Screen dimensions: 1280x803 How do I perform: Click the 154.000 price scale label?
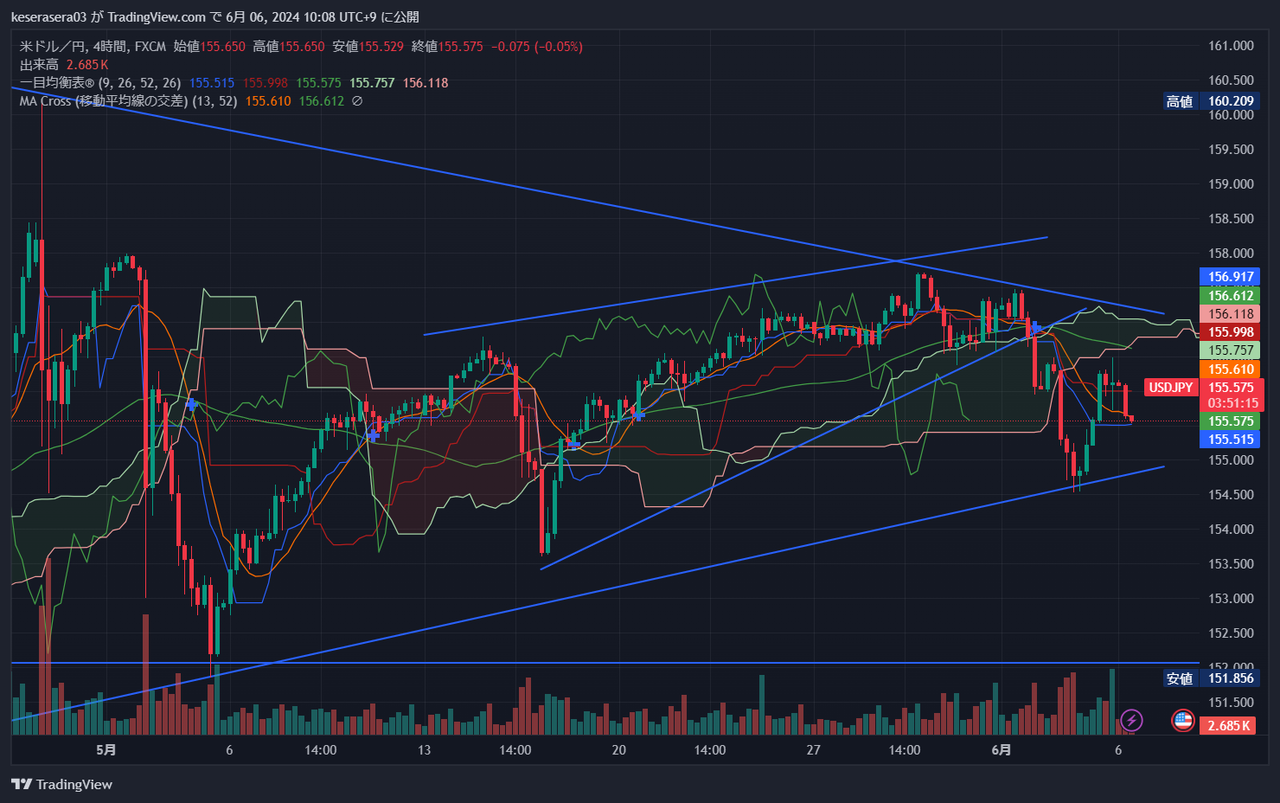click(1231, 529)
